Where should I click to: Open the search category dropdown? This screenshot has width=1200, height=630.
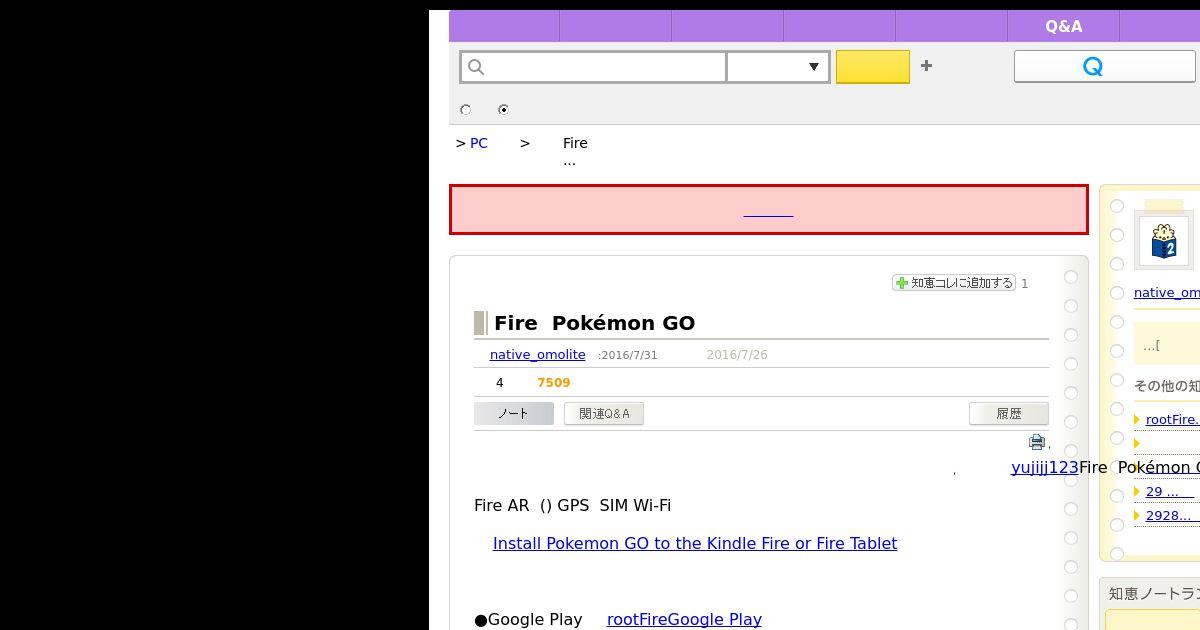tap(778, 67)
